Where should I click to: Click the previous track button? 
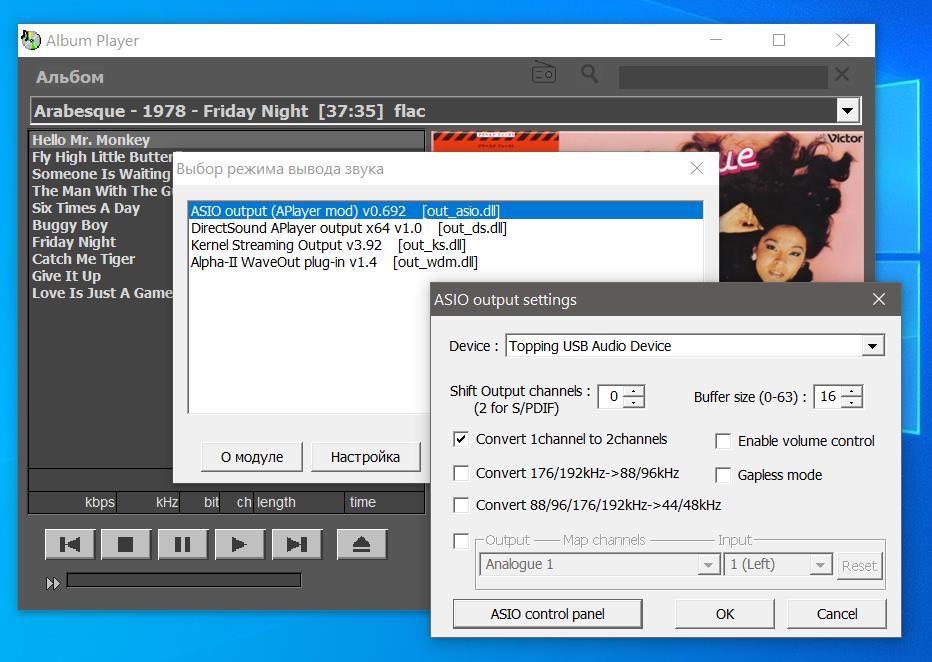[70, 544]
